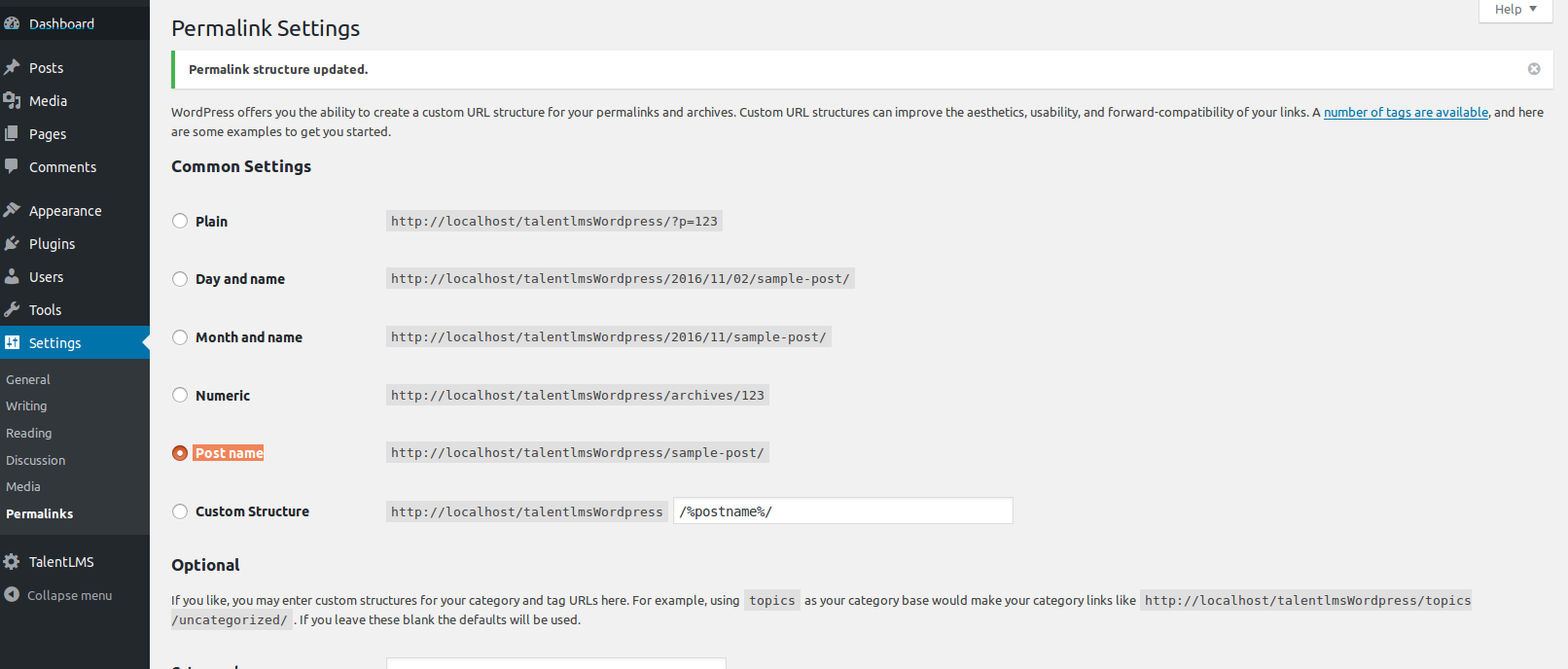Go to the Discussion settings submenu

[36, 460]
